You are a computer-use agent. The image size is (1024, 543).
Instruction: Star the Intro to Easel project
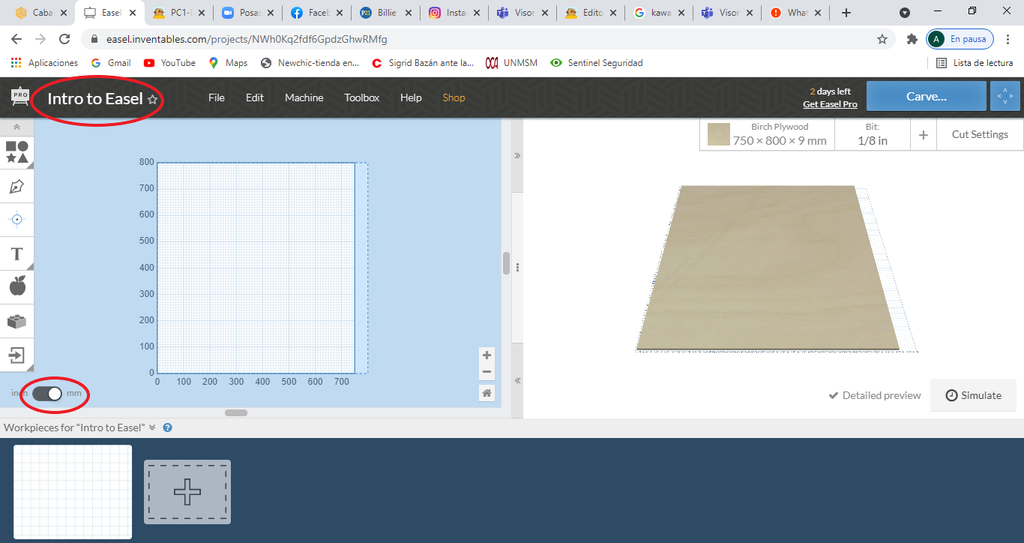153,99
